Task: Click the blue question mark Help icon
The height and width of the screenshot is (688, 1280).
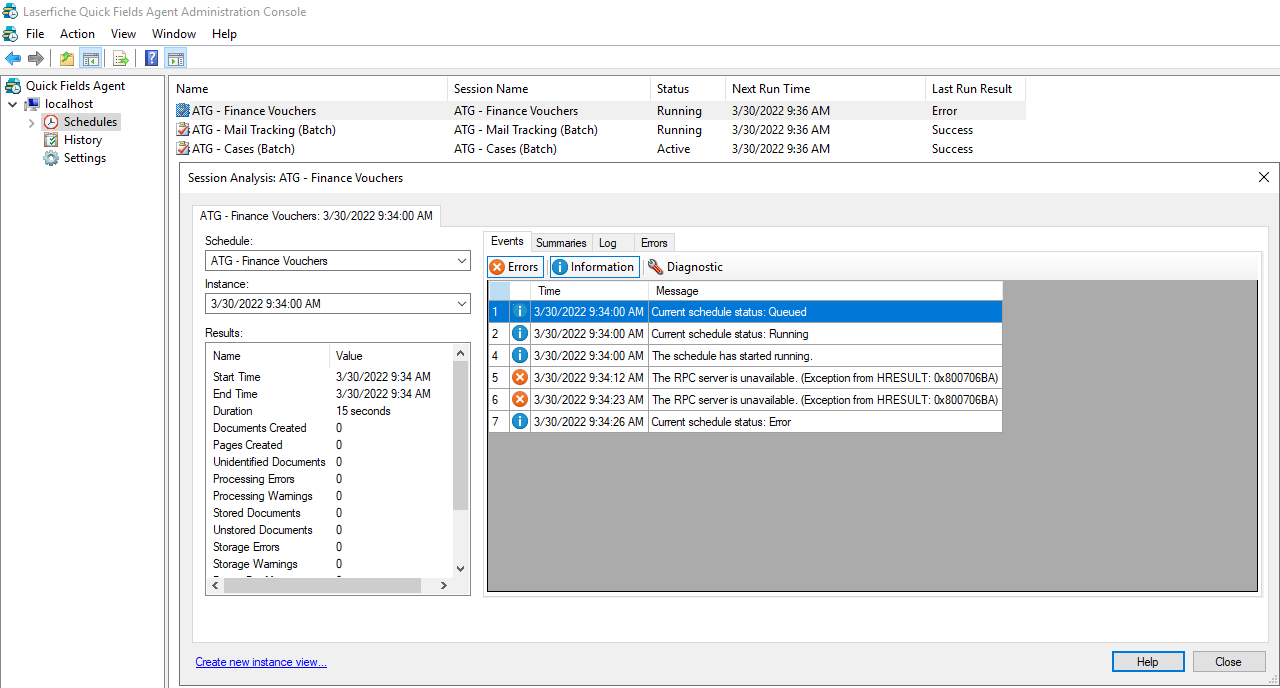Action: (152, 58)
